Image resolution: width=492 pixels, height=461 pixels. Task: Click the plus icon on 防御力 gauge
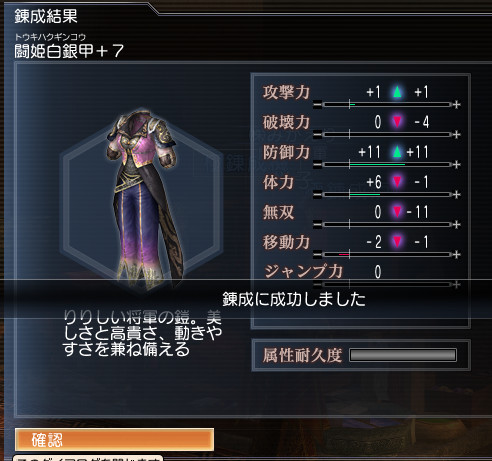(x=457, y=165)
